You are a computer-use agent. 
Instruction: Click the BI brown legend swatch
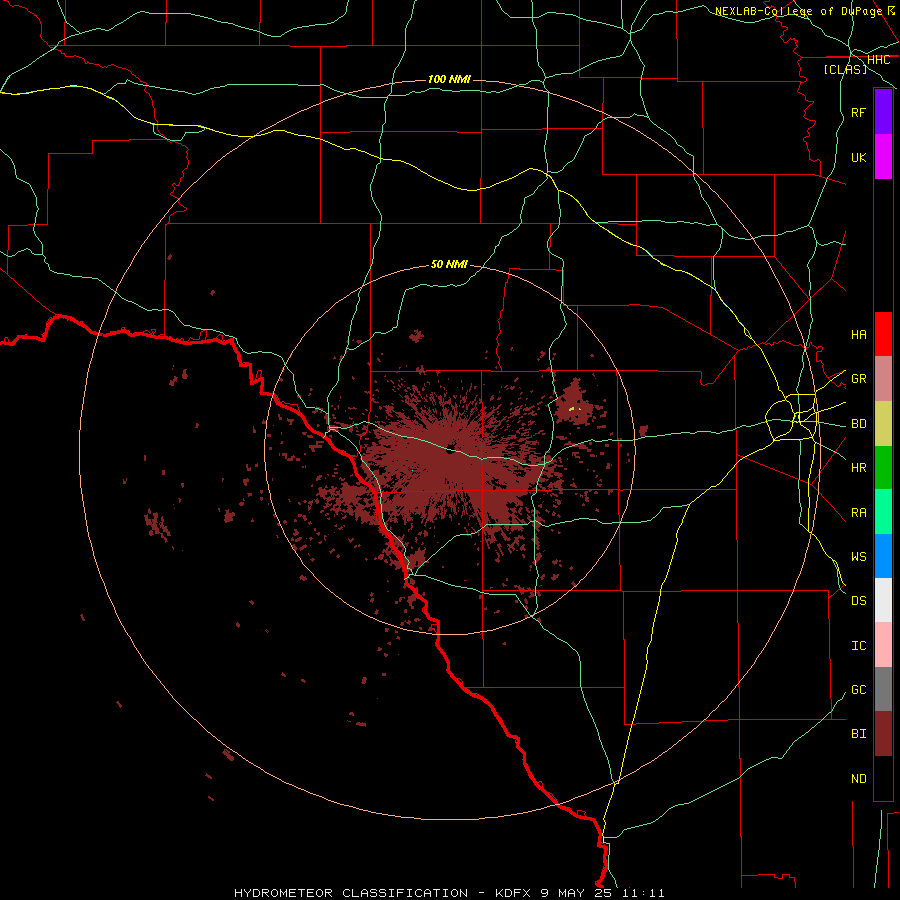click(883, 734)
